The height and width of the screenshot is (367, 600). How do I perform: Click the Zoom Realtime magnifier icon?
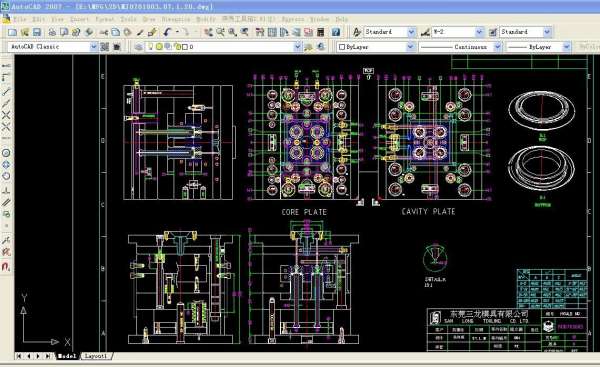[220, 32]
